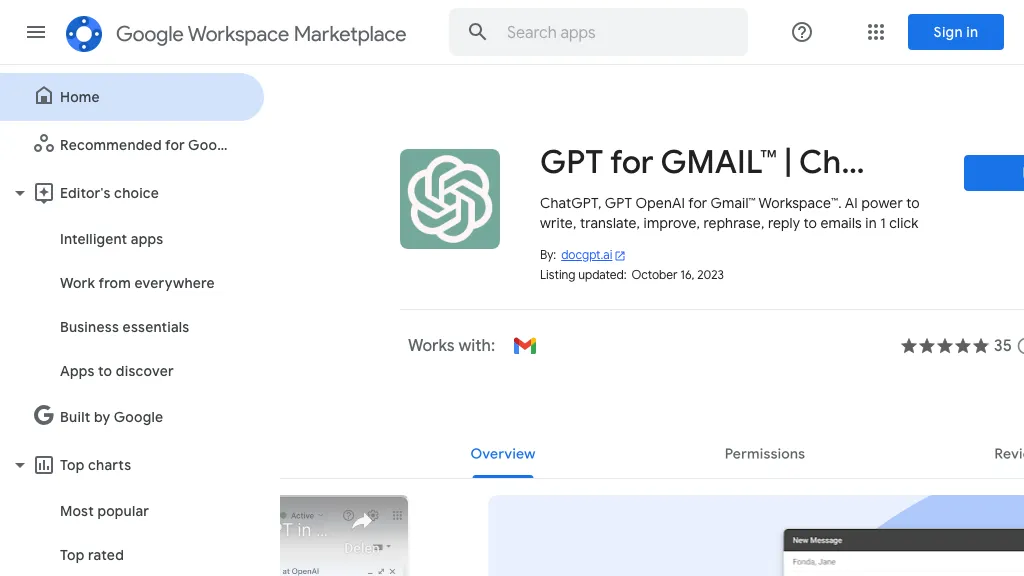Screen dimensions: 1024x576
Task: Switch to the Permissions tab
Action: tap(764, 454)
